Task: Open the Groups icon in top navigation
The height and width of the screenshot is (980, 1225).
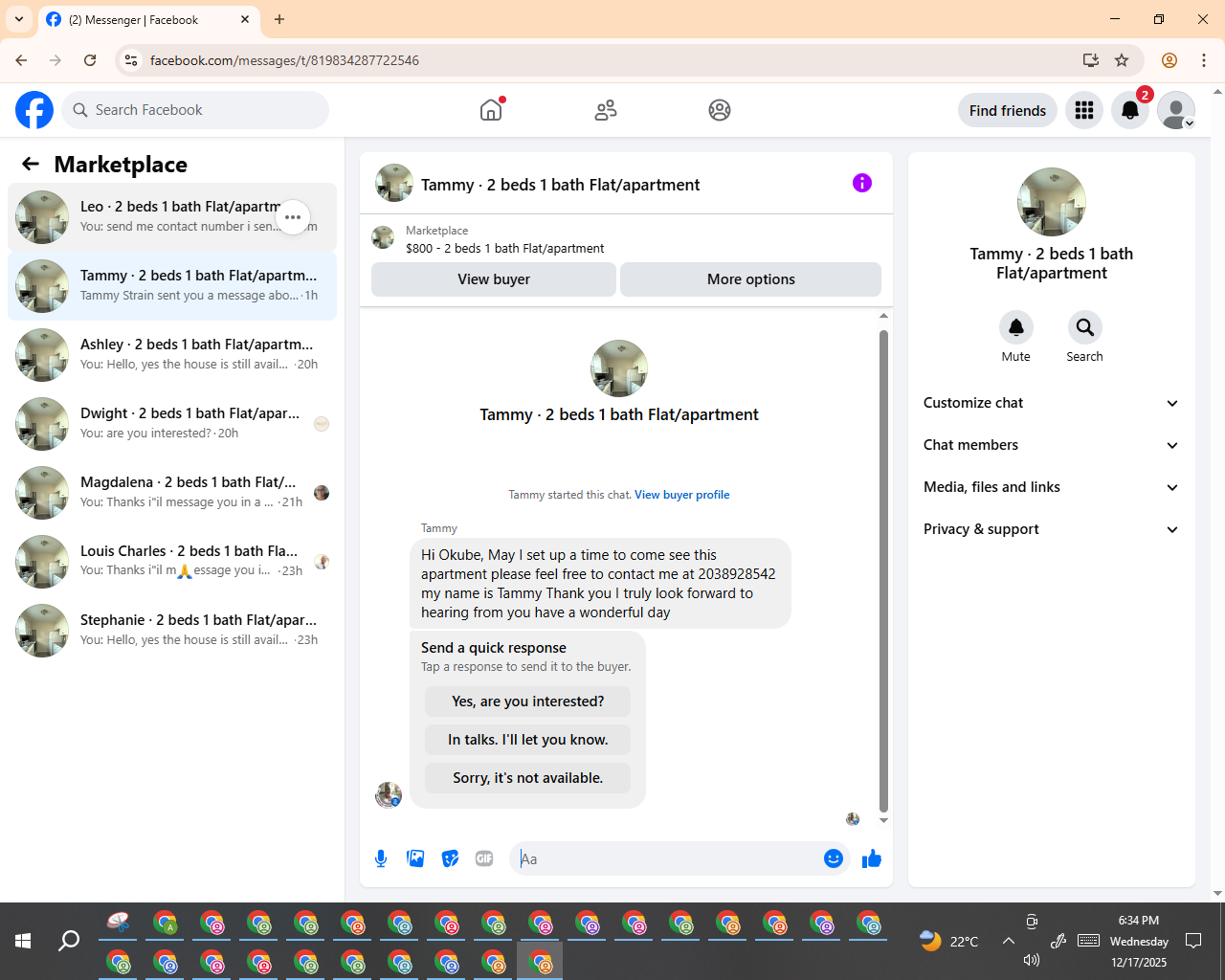Action: 720,110
